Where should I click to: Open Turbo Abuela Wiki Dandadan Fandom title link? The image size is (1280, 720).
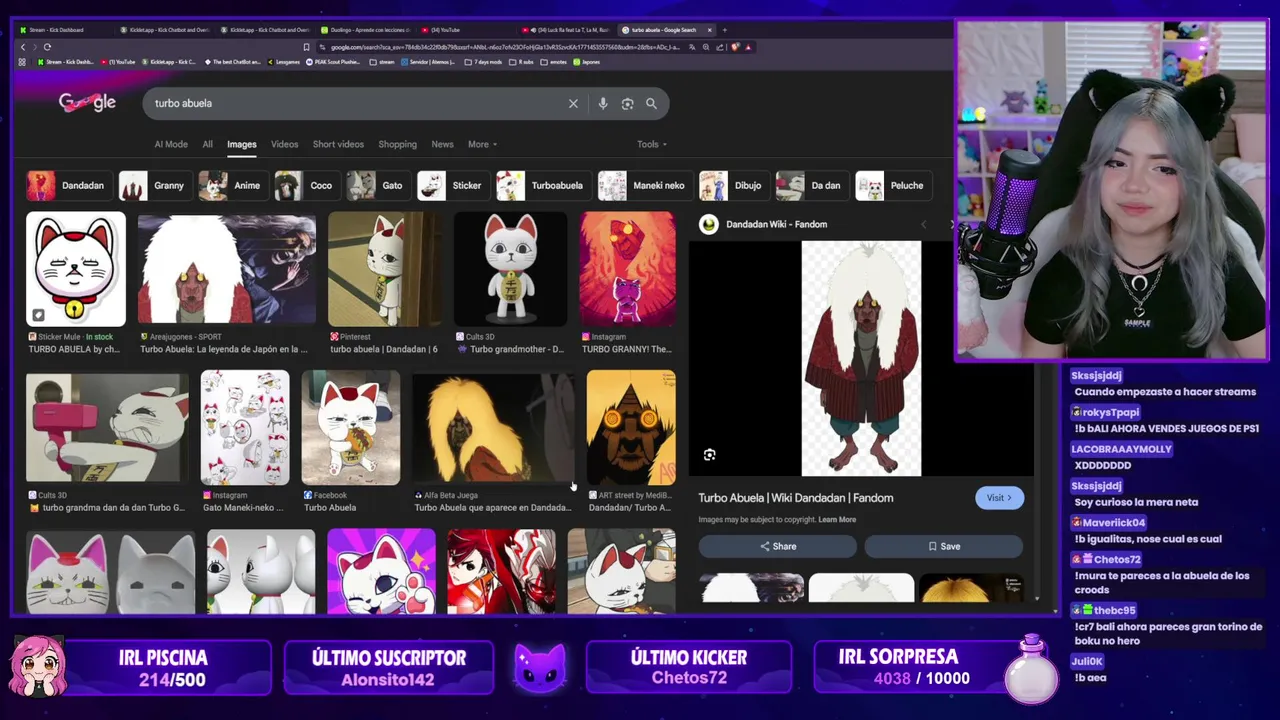pyautogui.click(x=796, y=498)
